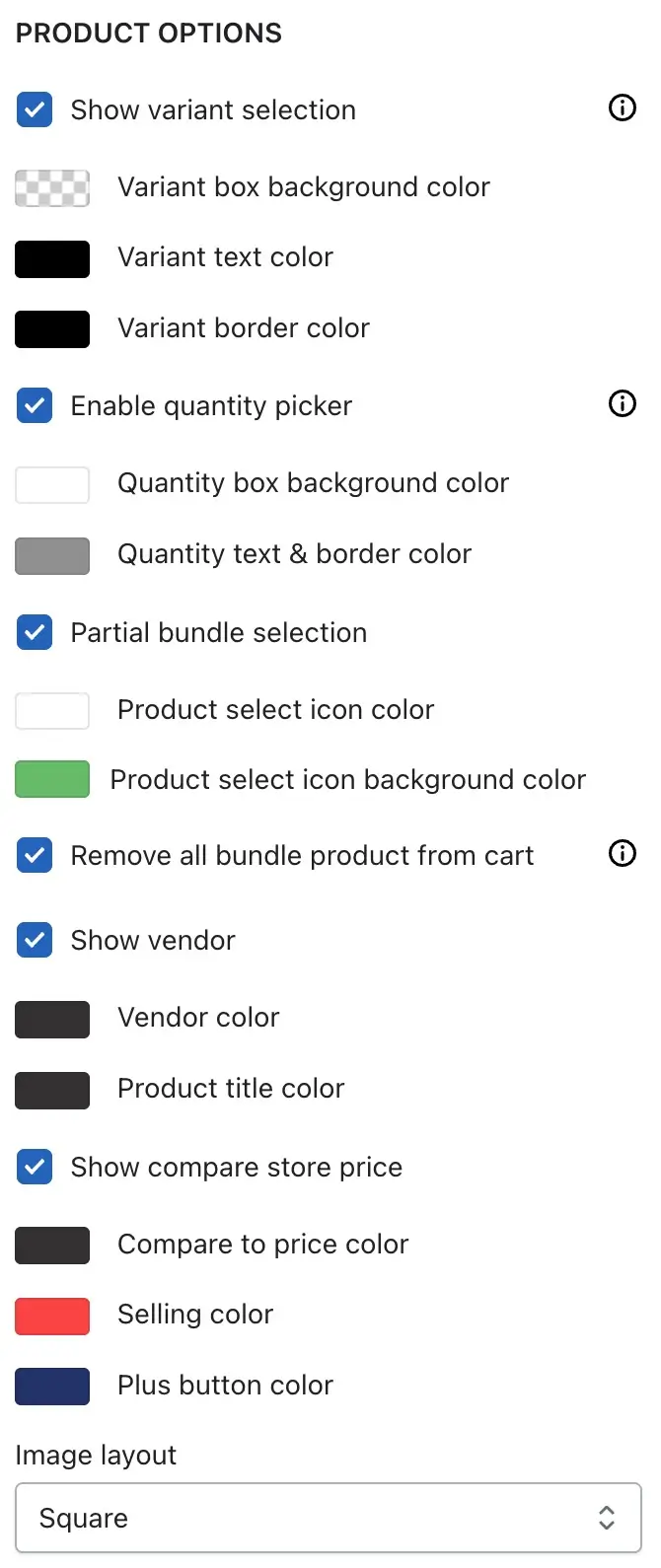This screenshot has width=661, height=1568.
Task: Select Quantity text & border color swatch
Action: click(x=52, y=555)
